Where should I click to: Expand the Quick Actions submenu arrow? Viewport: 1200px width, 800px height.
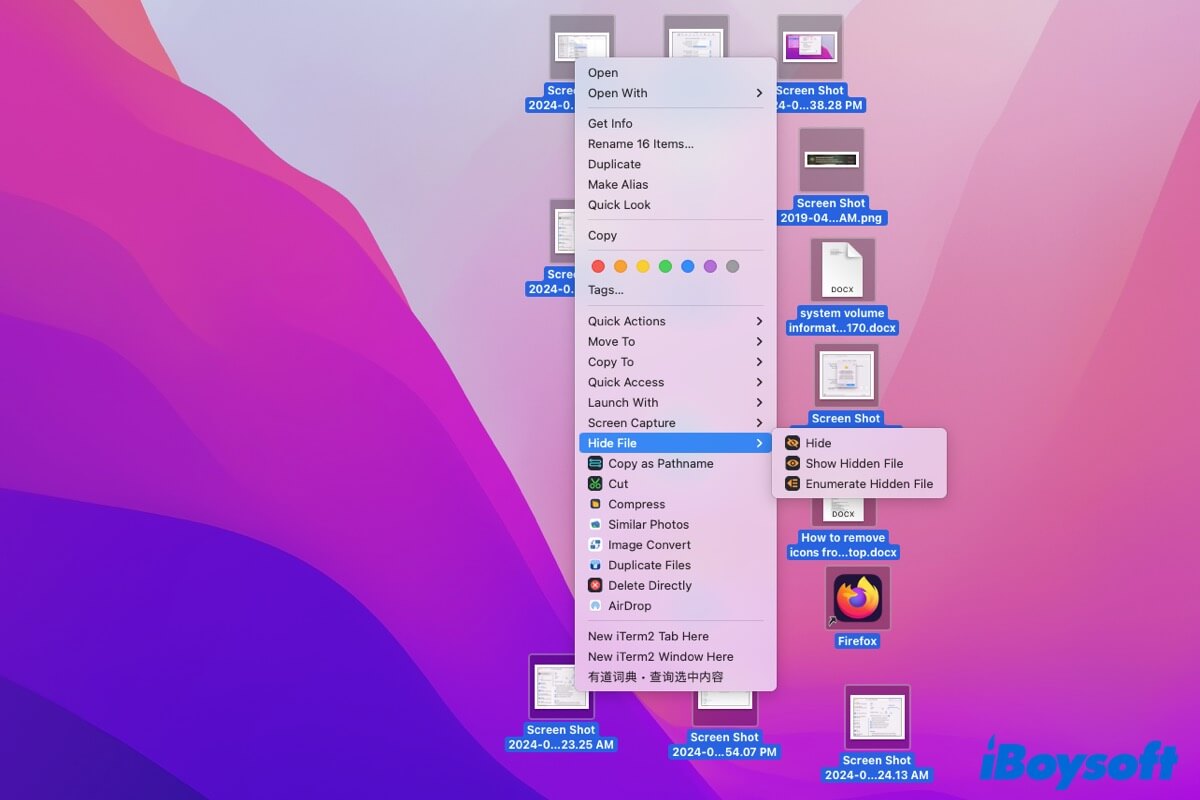coord(760,321)
